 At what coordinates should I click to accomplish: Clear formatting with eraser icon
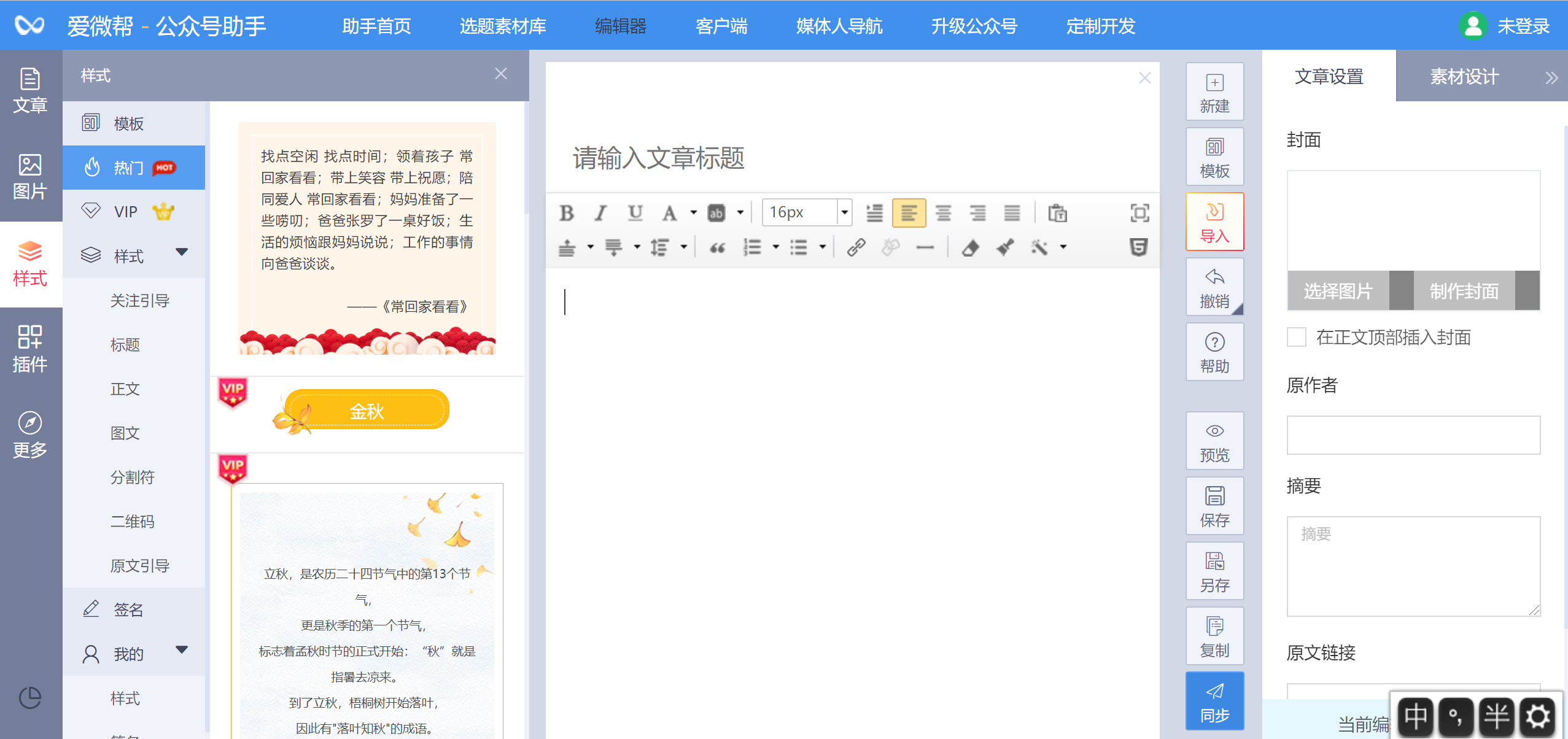970,247
